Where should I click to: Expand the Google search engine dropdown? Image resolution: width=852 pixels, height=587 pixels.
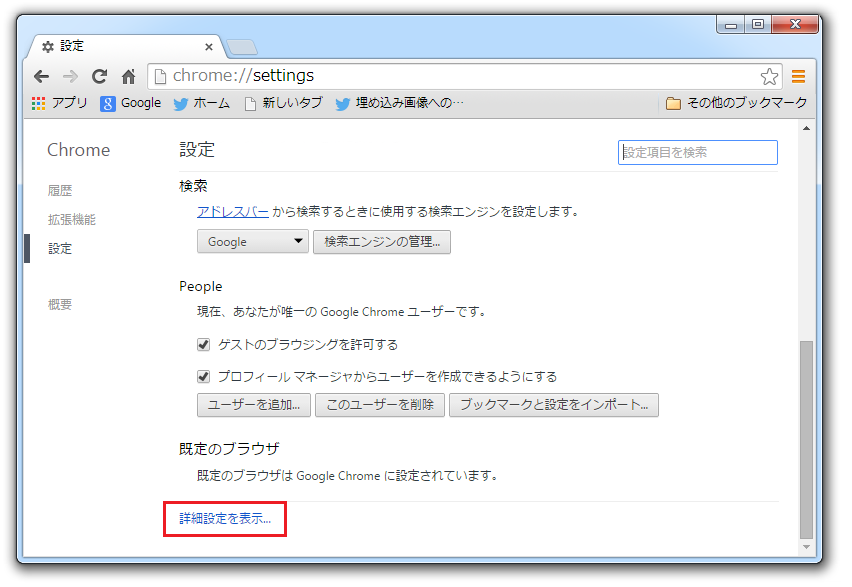click(253, 242)
